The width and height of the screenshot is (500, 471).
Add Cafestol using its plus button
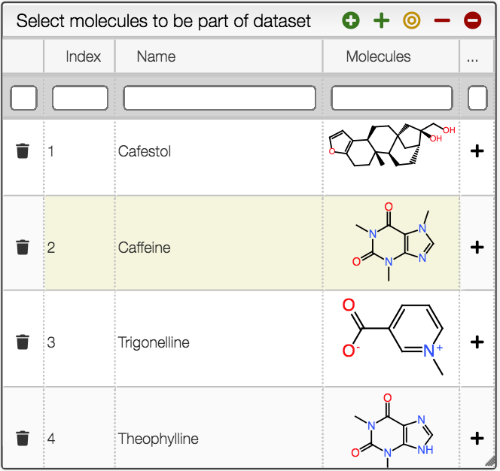tap(477, 151)
